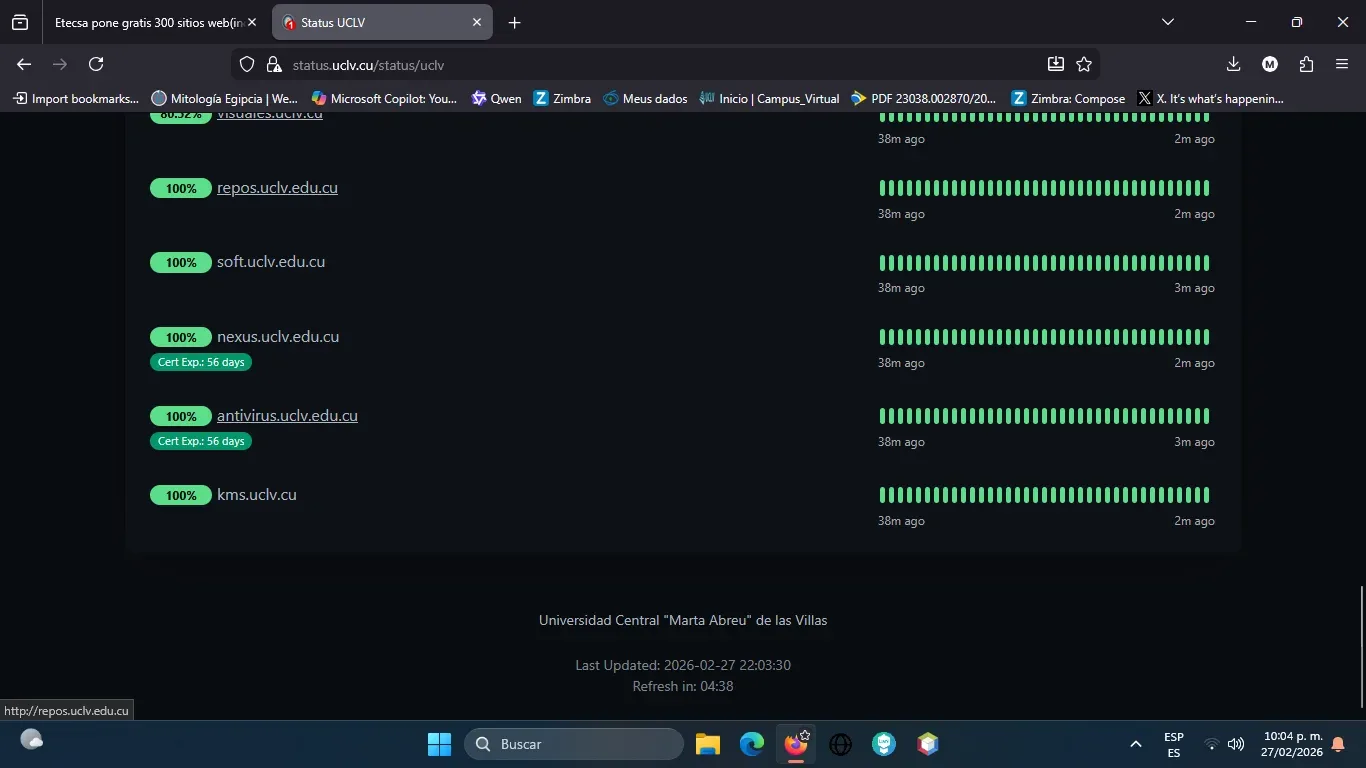
Task: Open a new browser tab
Action: (514, 22)
